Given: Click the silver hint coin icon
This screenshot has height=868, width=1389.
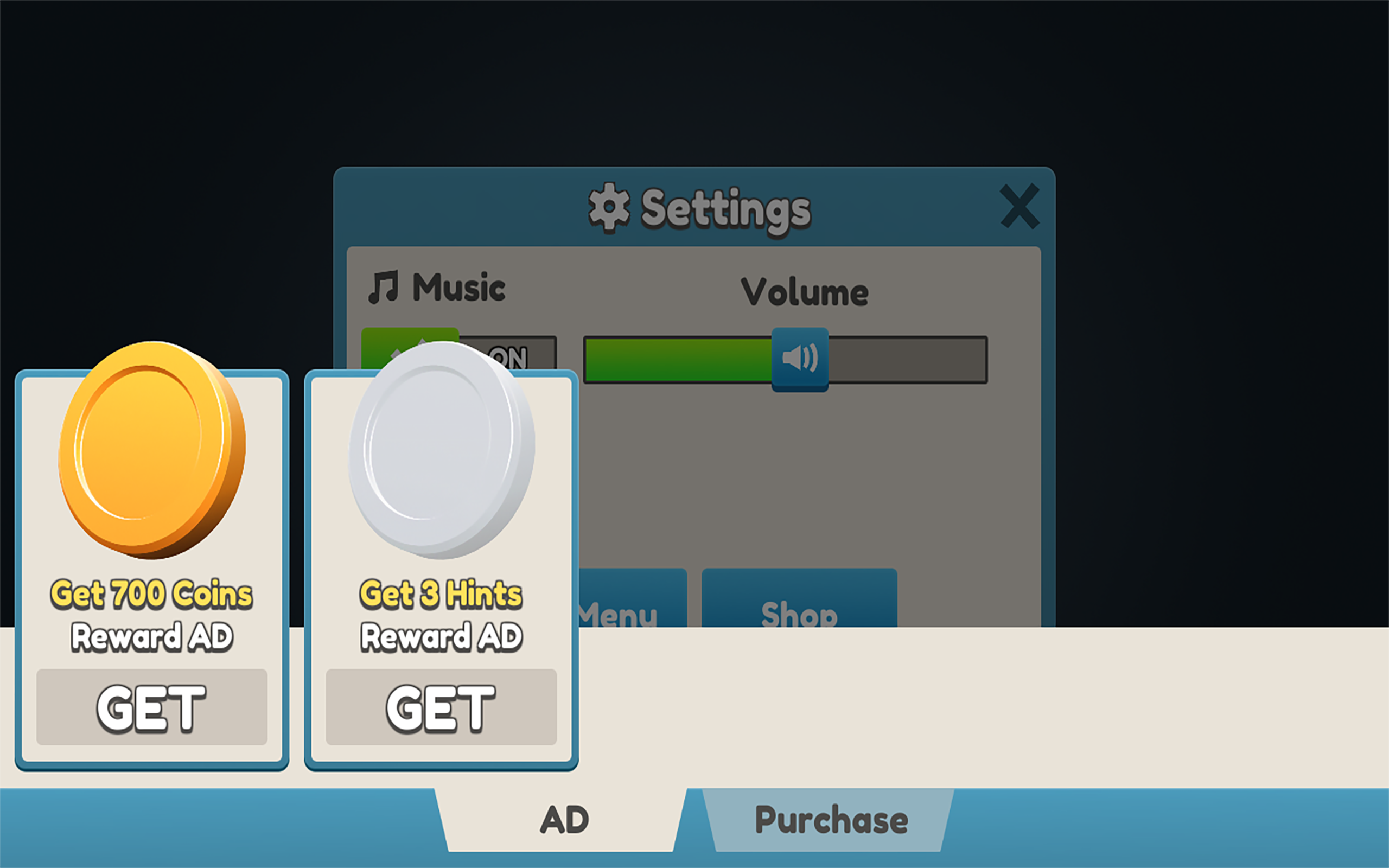Looking at the screenshot, I should click(x=441, y=450).
